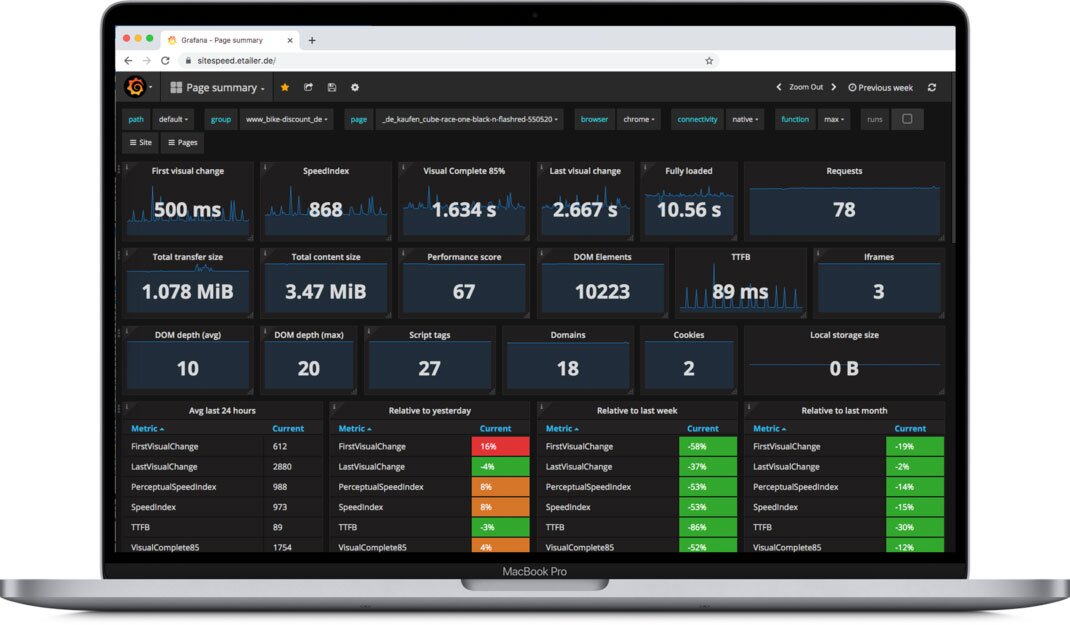Open dashboard settings with the gear icon
The width and height of the screenshot is (1070, 625).
point(354,88)
